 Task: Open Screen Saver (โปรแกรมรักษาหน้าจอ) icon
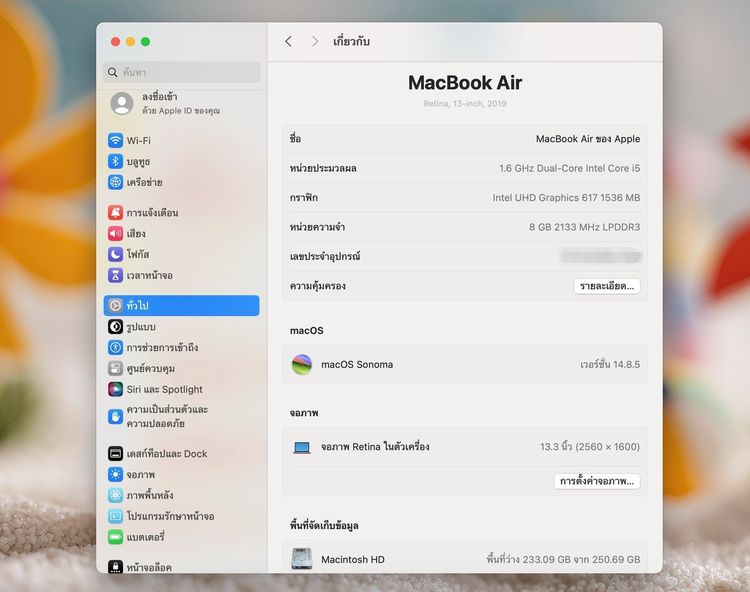tap(115, 516)
